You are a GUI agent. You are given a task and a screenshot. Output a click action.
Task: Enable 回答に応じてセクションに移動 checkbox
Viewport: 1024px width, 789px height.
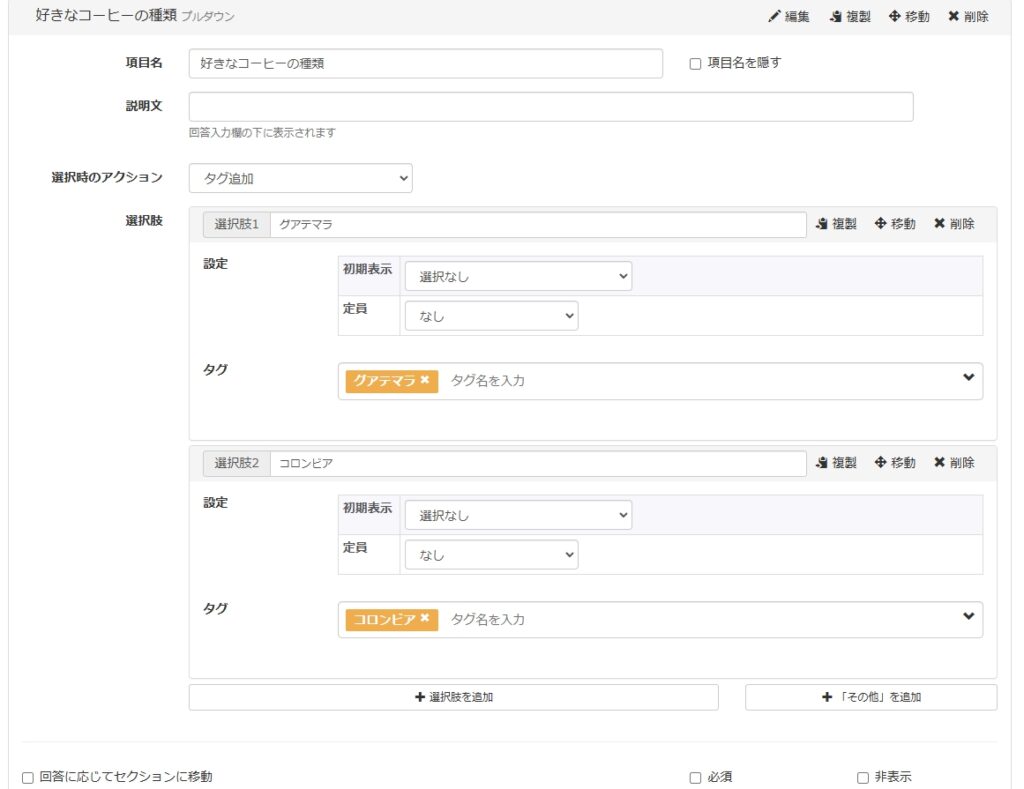coord(28,778)
